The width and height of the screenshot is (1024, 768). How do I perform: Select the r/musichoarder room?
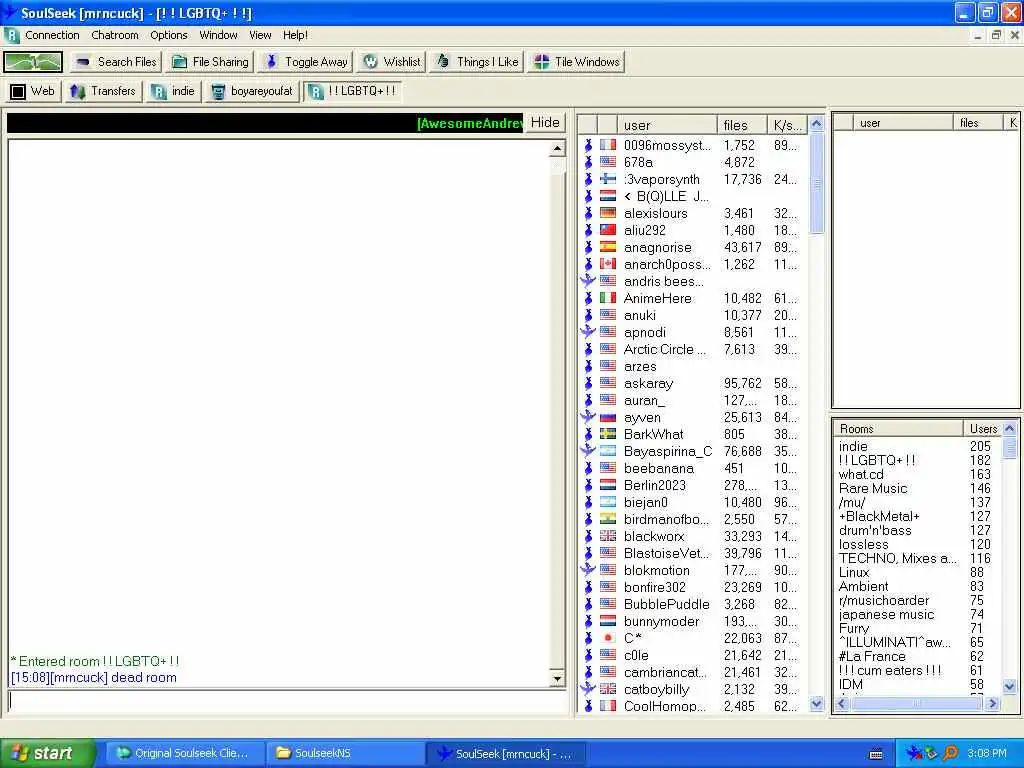[x=884, y=601]
